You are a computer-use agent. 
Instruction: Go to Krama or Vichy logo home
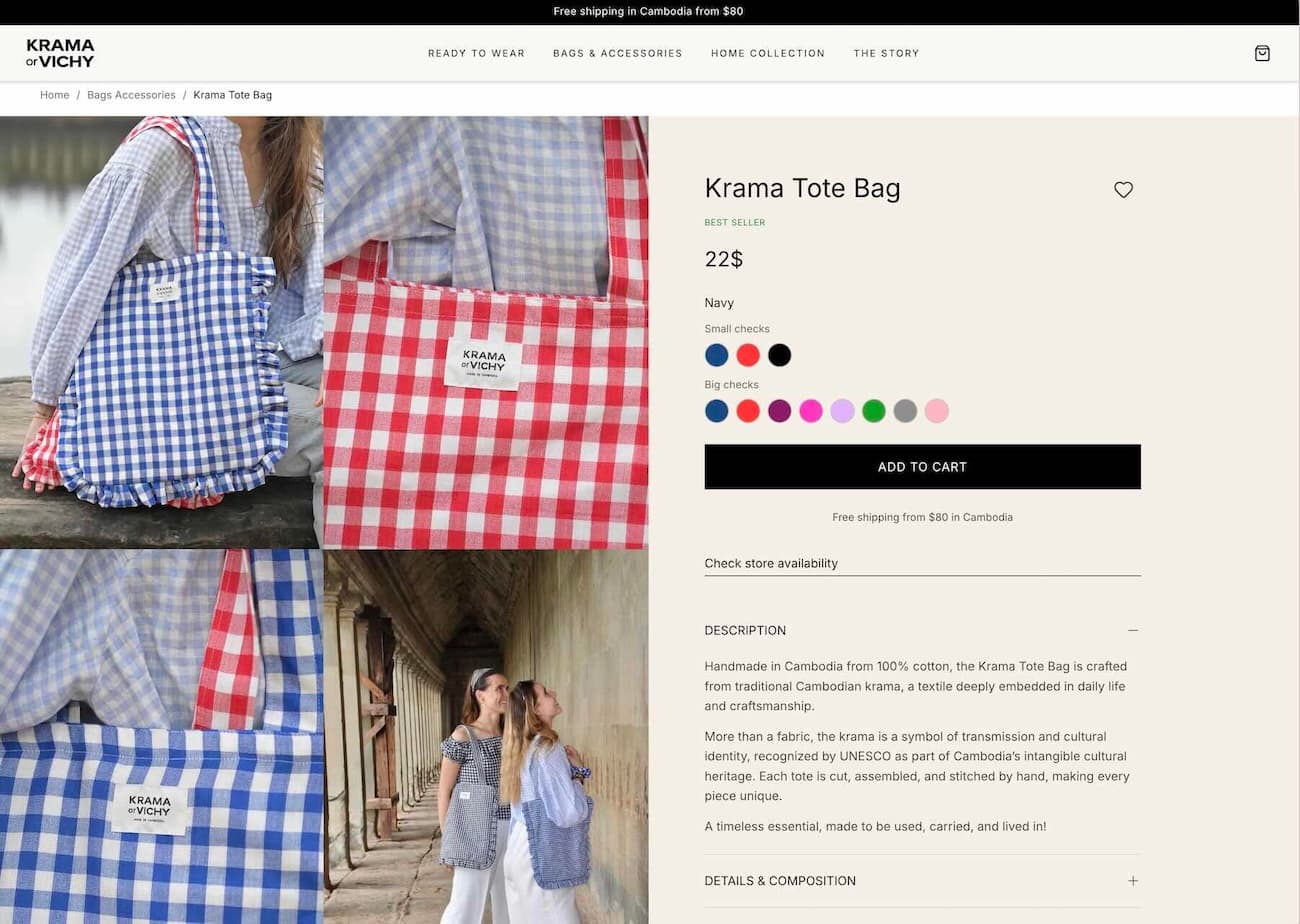tap(60, 53)
